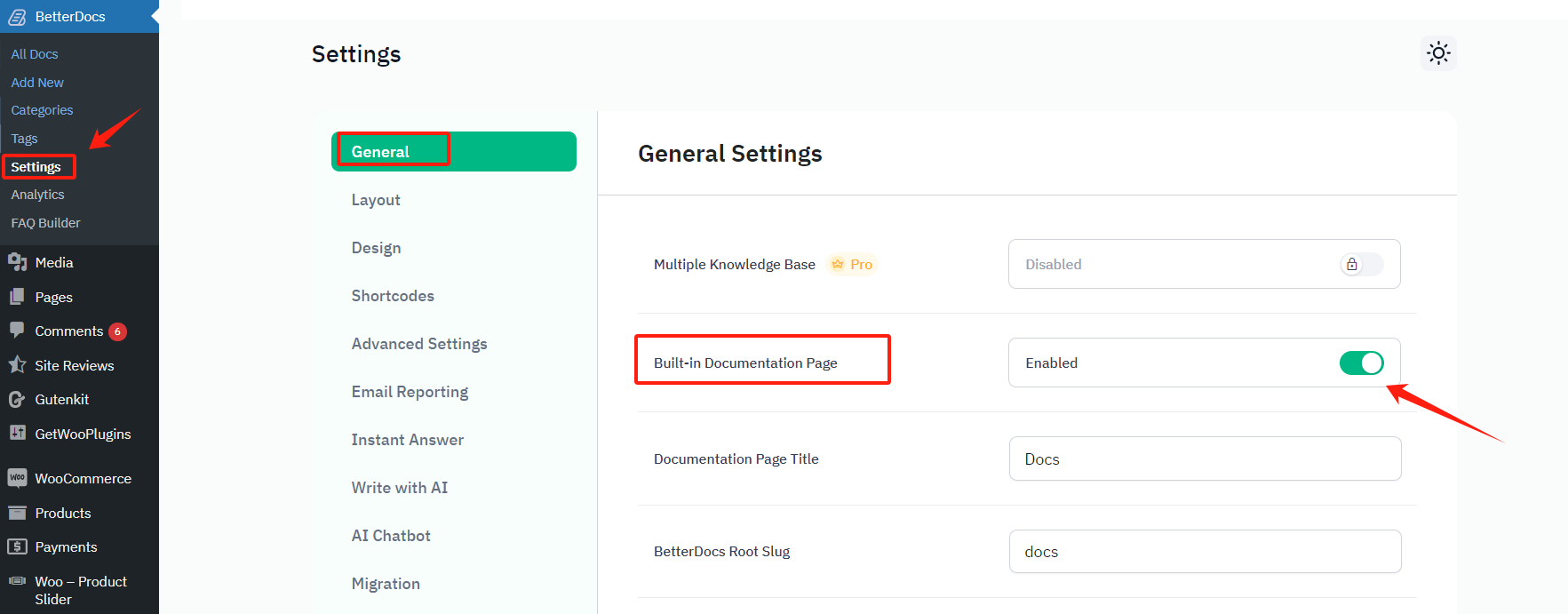
Task: Open the Shortcodes settings tab
Action: [393, 296]
